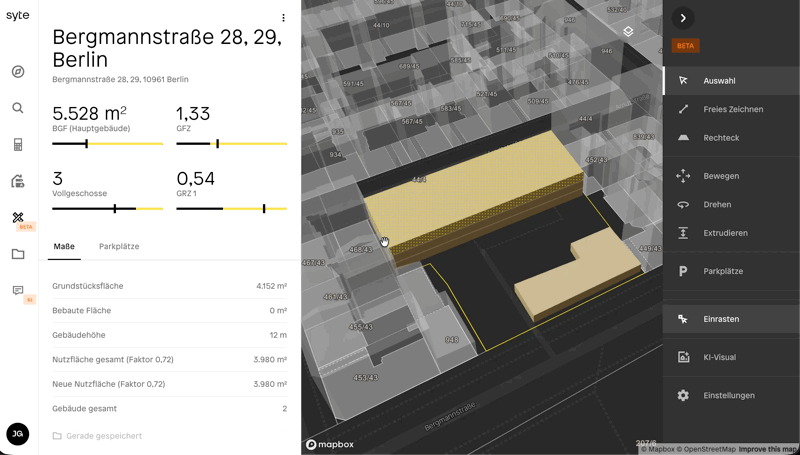The width and height of the screenshot is (800, 455).
Task: Open the search icon in left sidebar
Action: [x=18, y=108]
